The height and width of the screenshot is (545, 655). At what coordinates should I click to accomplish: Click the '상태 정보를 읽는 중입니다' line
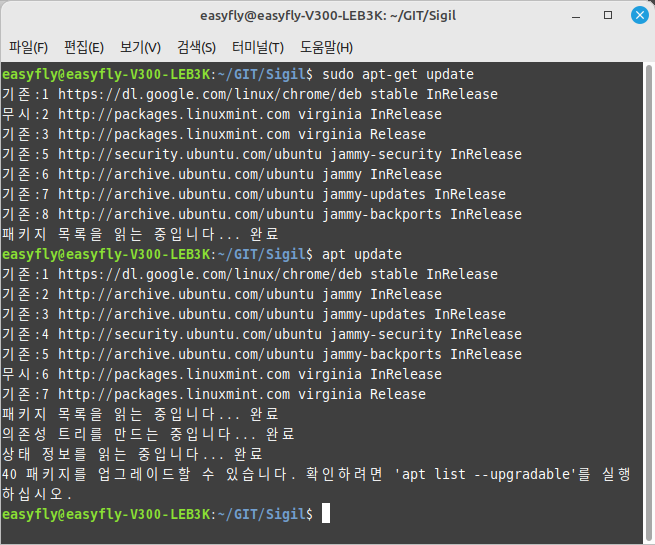(x=132, y=454)
